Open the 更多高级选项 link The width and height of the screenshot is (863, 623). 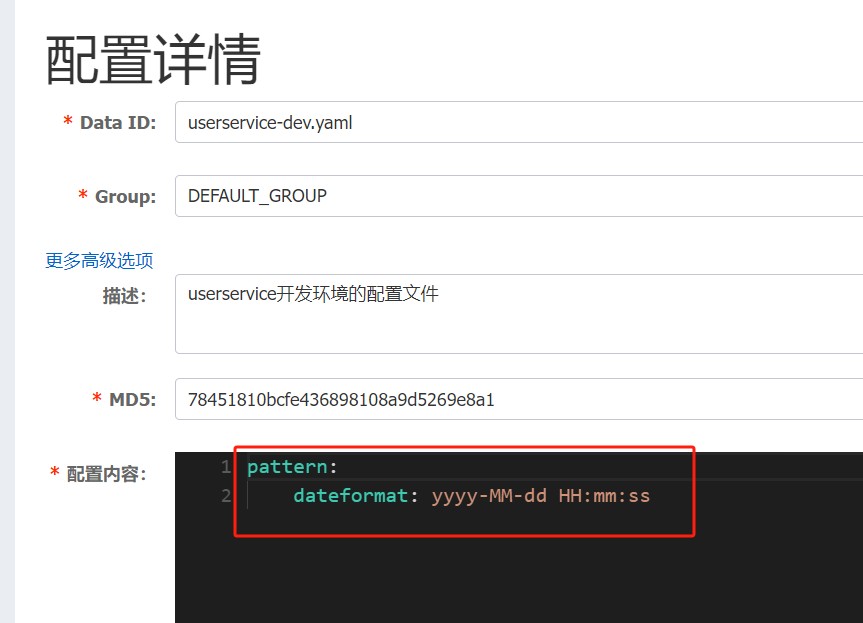99,260
